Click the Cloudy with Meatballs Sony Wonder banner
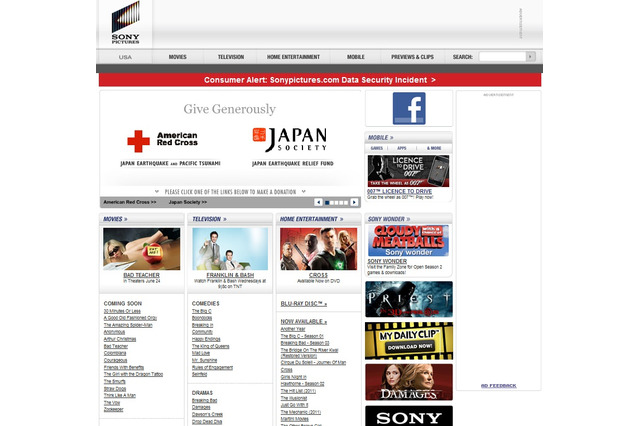640x426 pixels. [409, 240]
